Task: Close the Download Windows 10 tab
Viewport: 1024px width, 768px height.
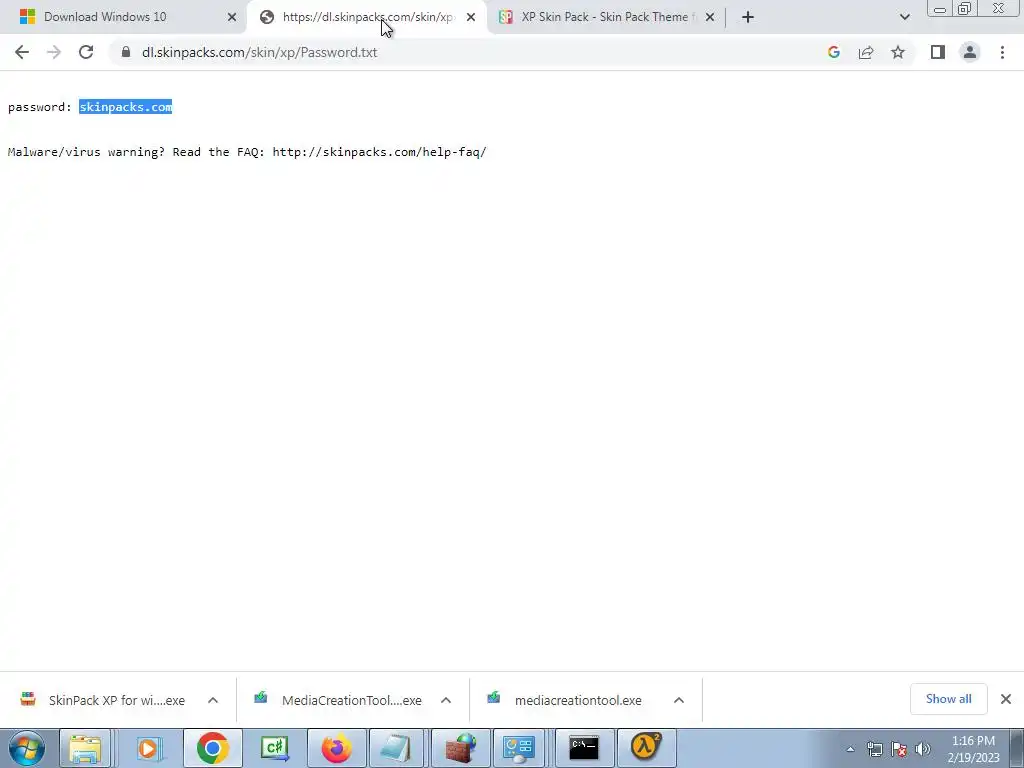Action: pos(232,17)
